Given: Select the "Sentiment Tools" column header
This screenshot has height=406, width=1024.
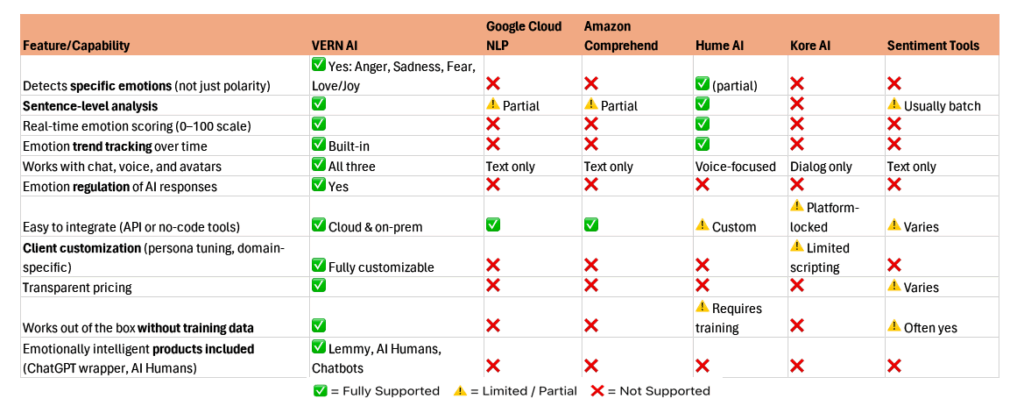Looking at the screenshot, I should 930,46.
